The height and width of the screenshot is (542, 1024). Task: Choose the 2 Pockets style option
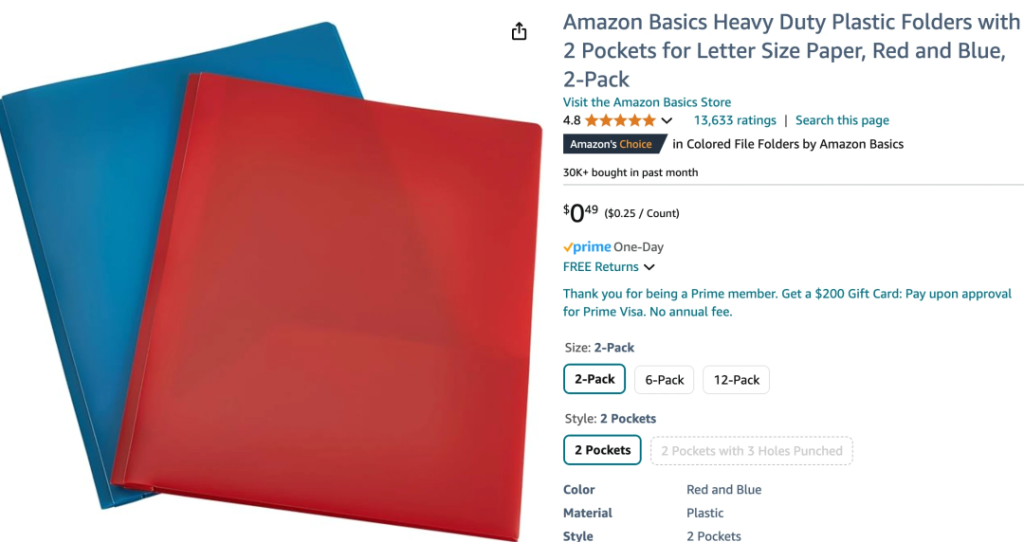click(602, 450)
